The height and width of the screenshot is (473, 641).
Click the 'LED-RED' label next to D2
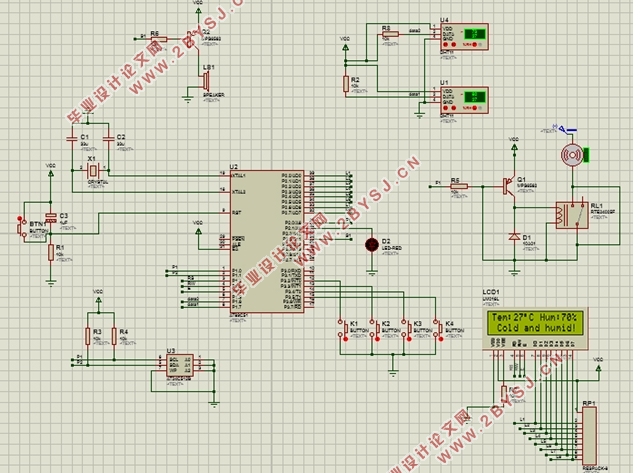tap(392, 248)
